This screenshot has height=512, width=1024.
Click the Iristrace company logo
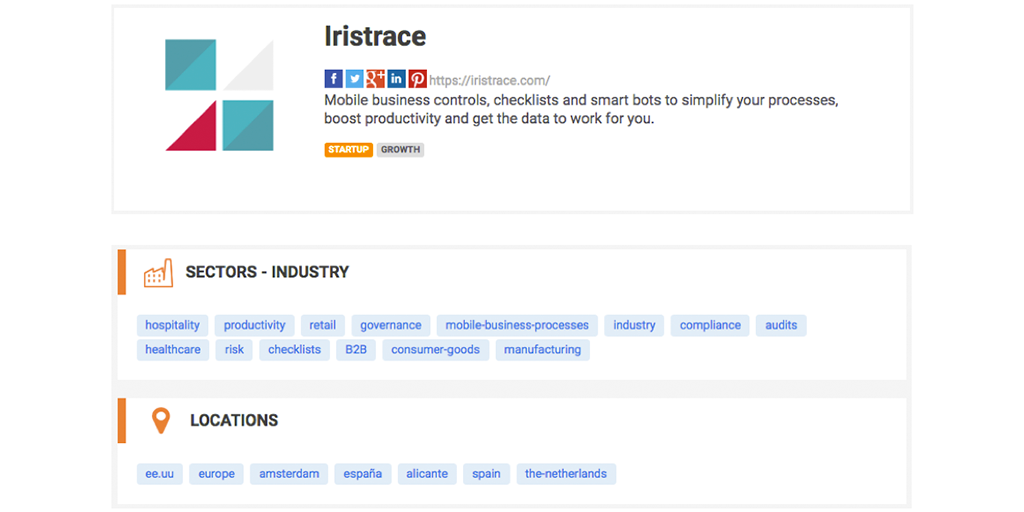pos(219,95)
